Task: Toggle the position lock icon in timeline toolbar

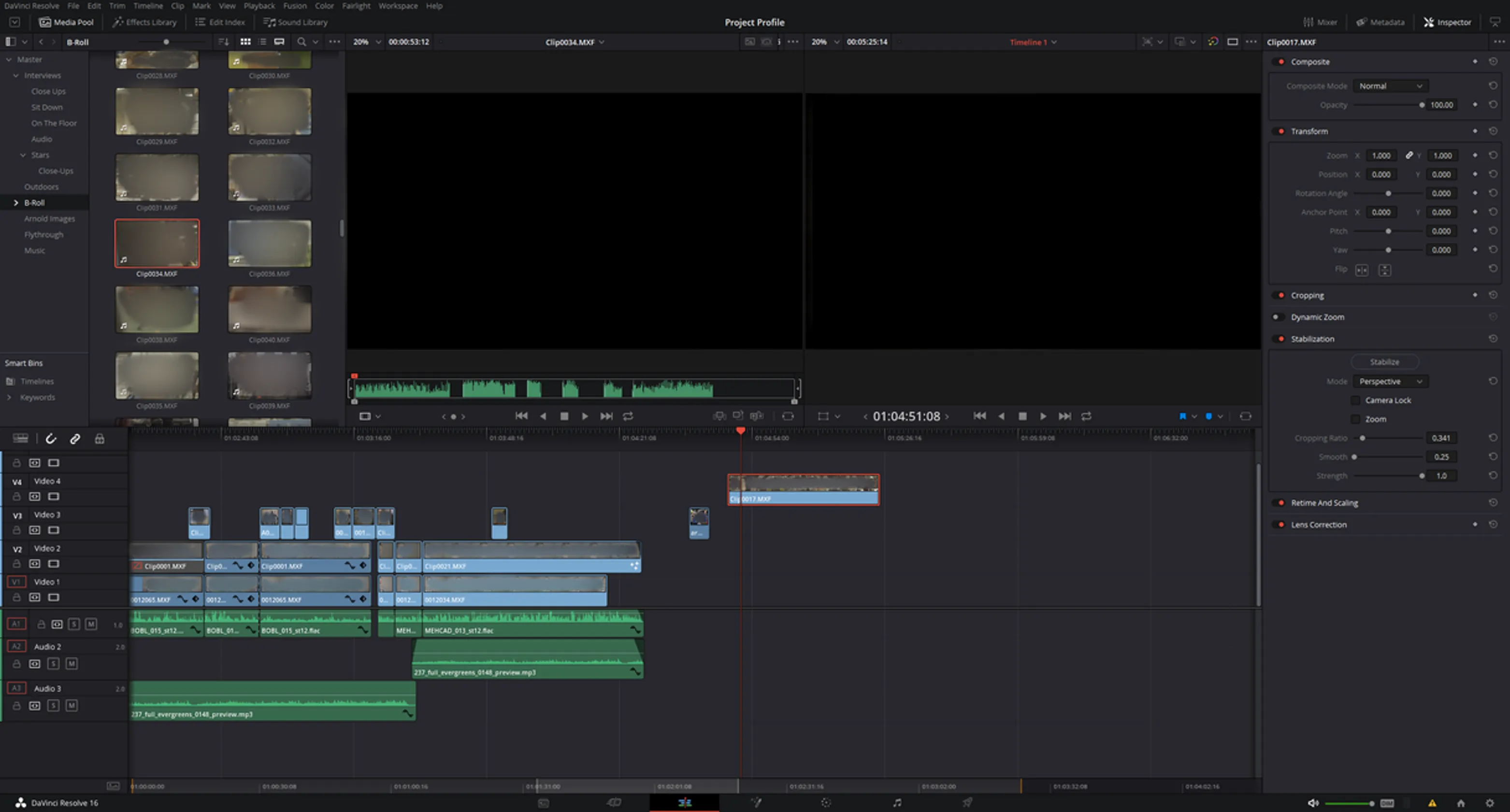Action: [100, 439]
